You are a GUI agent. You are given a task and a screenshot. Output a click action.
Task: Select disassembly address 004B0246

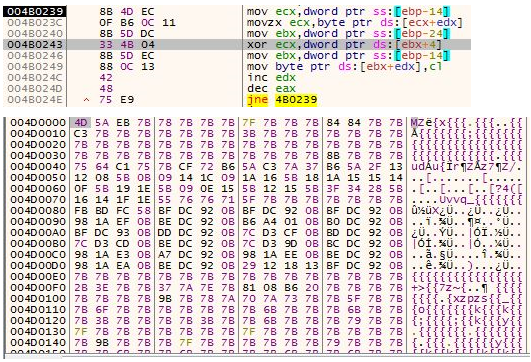35,56
